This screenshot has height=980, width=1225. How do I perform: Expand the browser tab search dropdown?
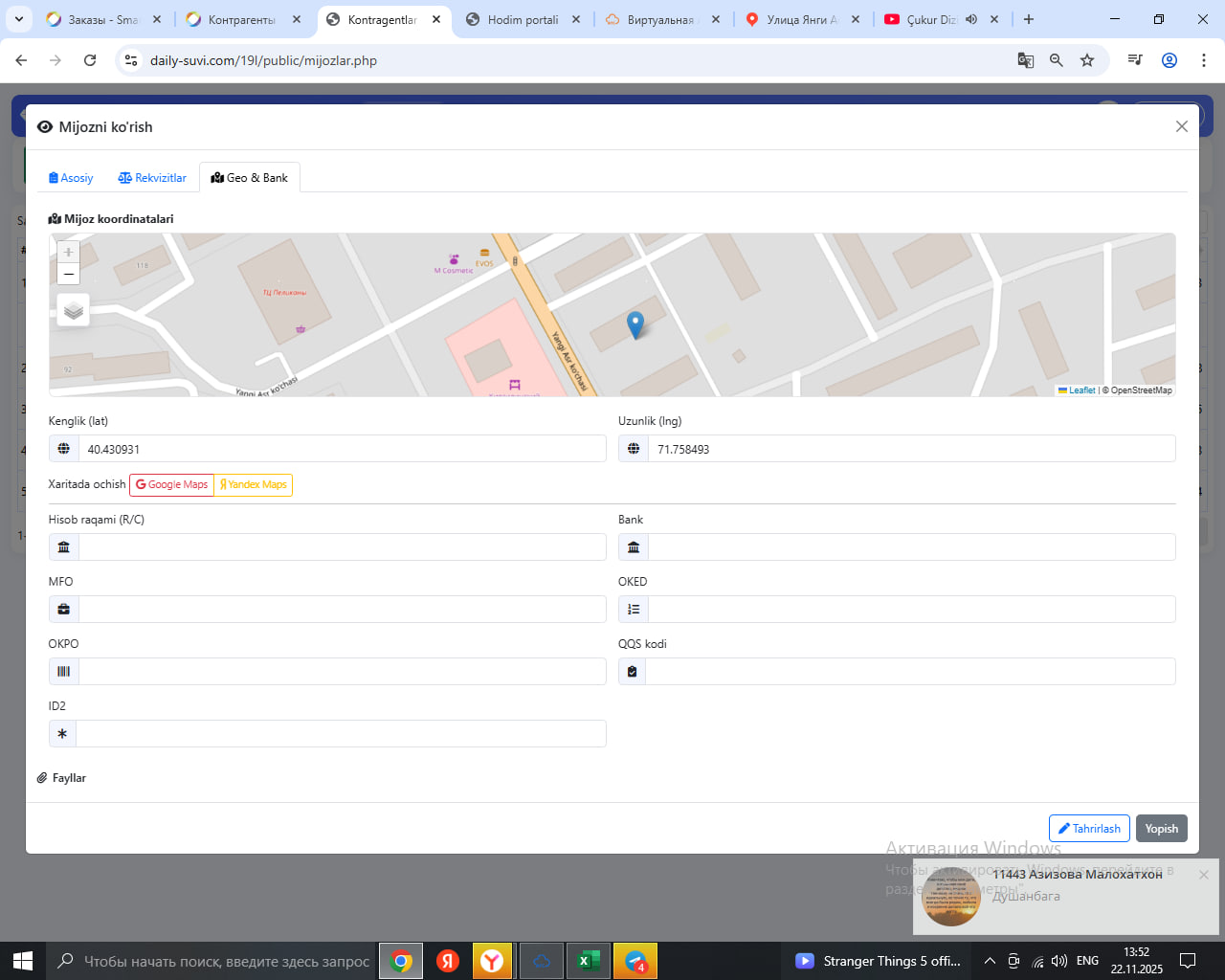pyautogui.click(x=19, y=19)
